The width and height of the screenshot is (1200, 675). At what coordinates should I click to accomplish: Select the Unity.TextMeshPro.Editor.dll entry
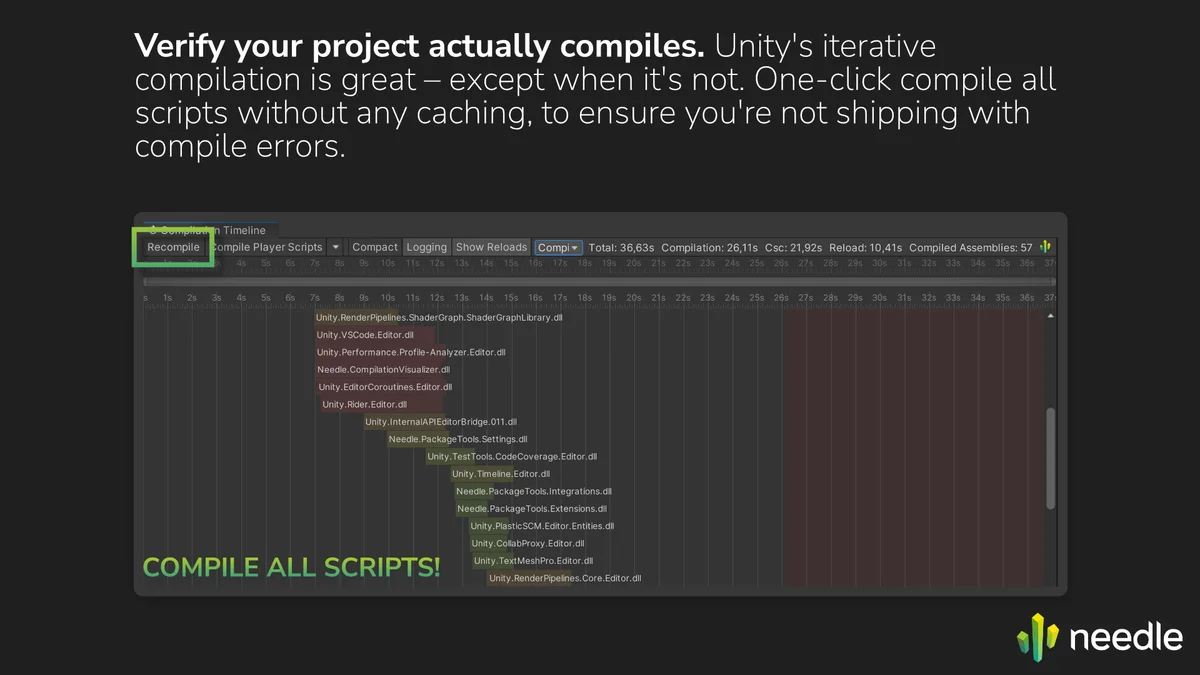coord(533,561)
